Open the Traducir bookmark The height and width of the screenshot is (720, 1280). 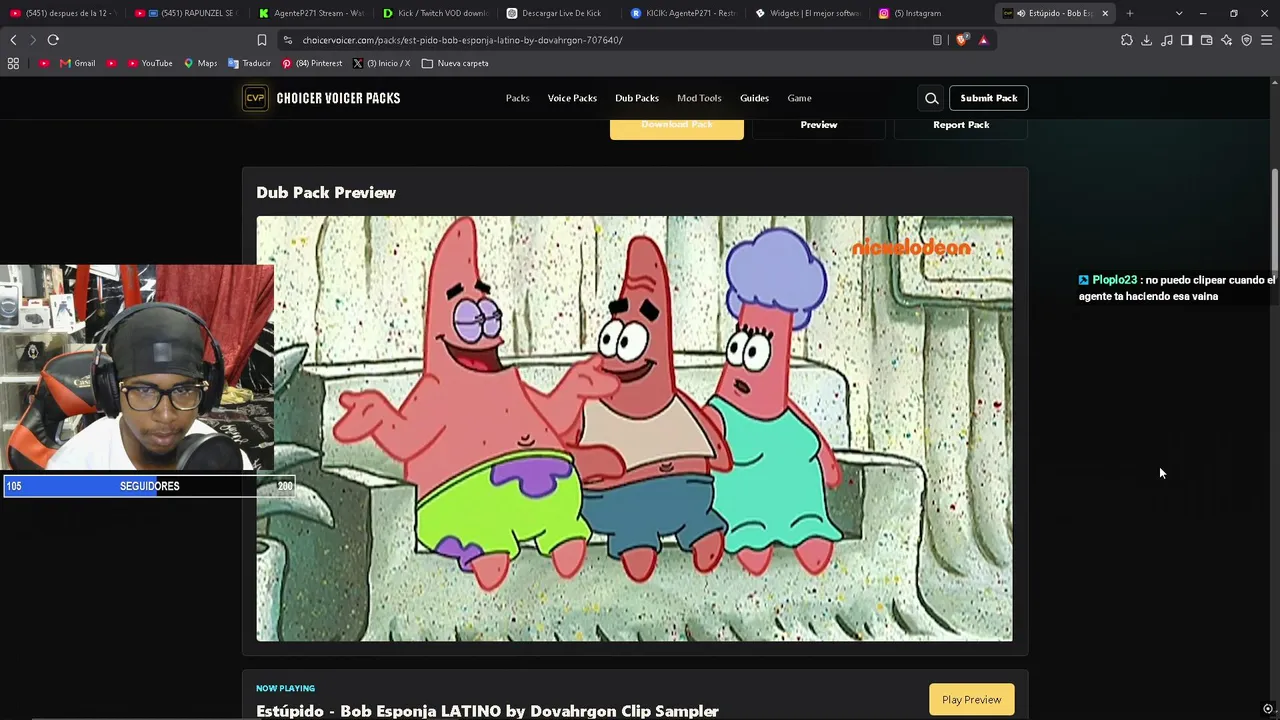tap(249, 63)
